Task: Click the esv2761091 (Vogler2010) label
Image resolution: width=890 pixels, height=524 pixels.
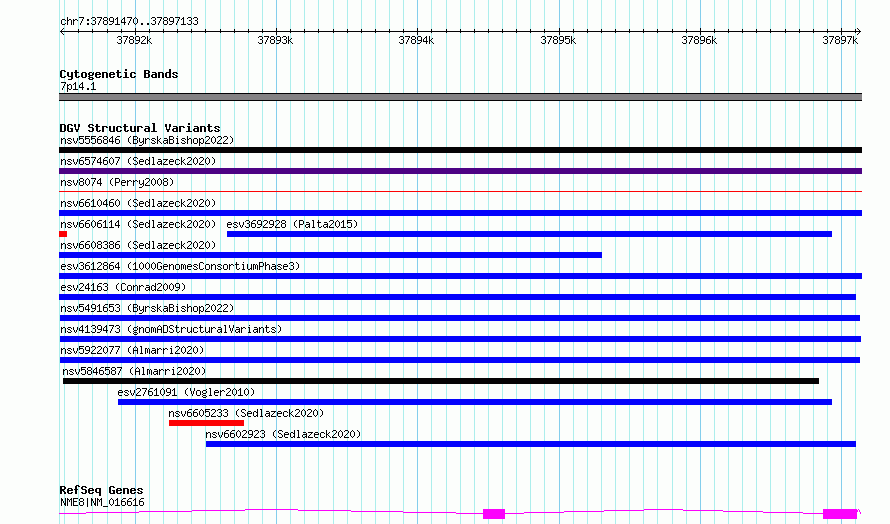Action: pos(186,392)
